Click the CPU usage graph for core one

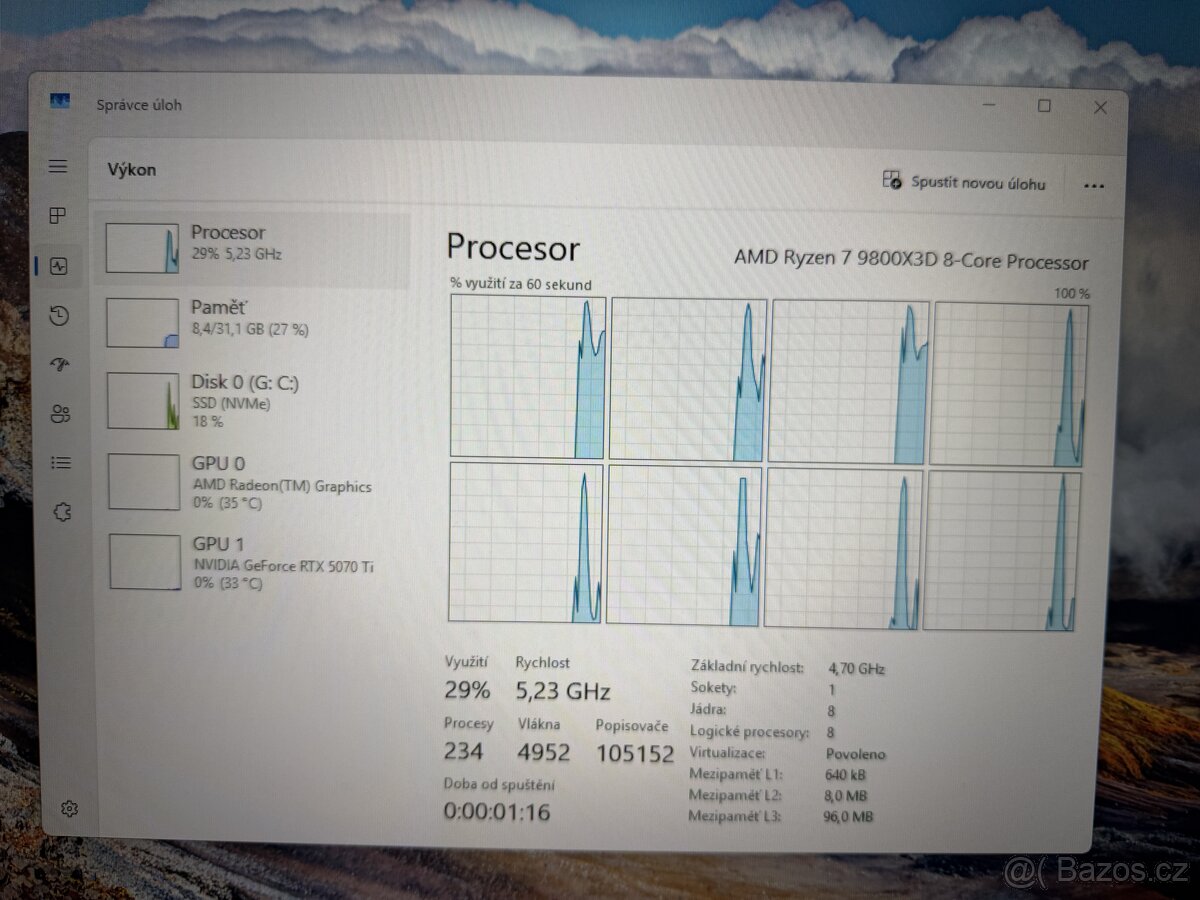tap(527, 377)
